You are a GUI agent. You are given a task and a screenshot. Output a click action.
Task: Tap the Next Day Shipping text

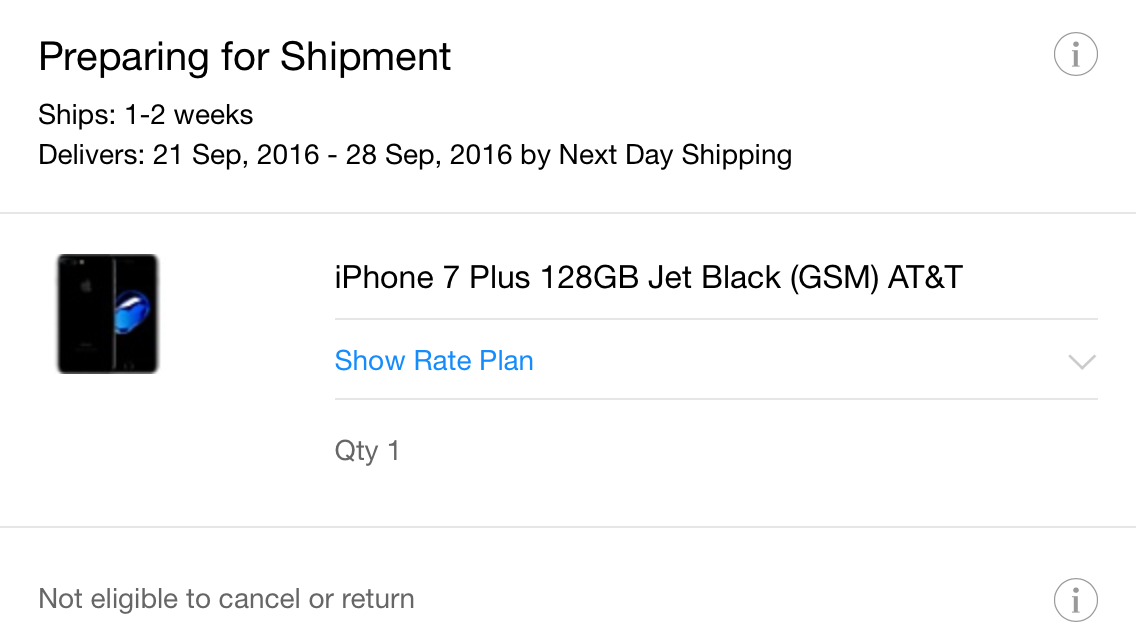[675, 155]
